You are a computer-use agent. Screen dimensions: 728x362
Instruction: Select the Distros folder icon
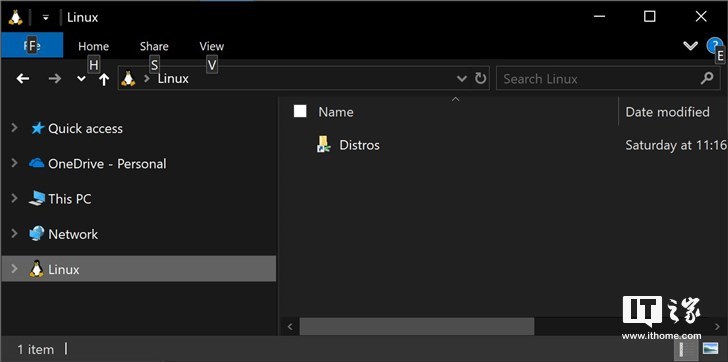click(x=324, y=144)
